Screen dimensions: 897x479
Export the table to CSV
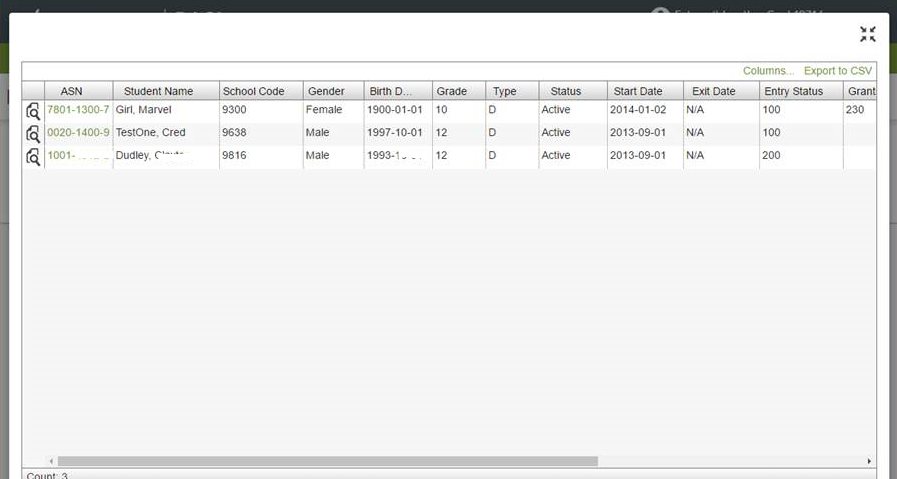coord(838,71)
